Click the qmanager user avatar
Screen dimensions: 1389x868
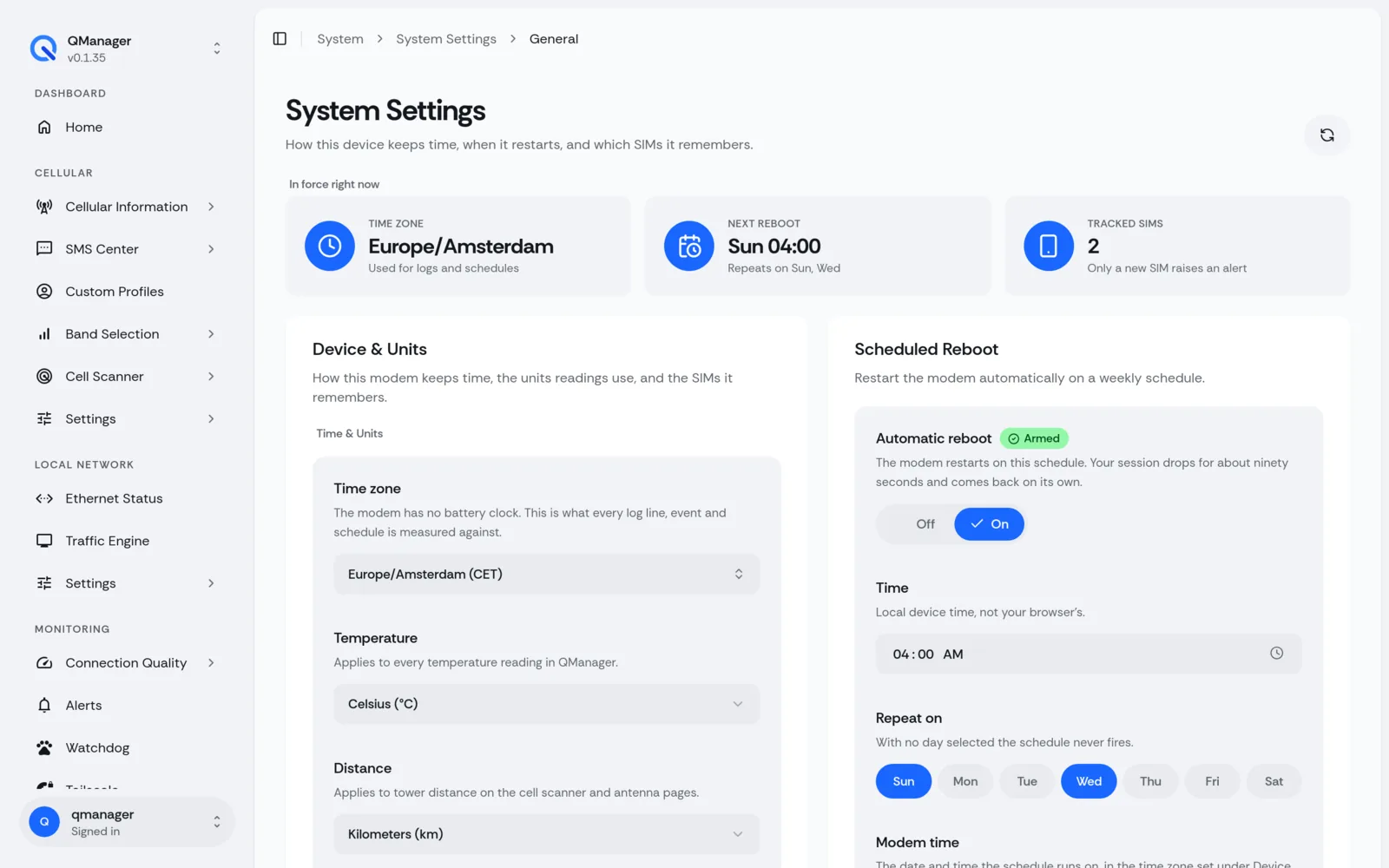pyautogui.click(x=44, y=822)
